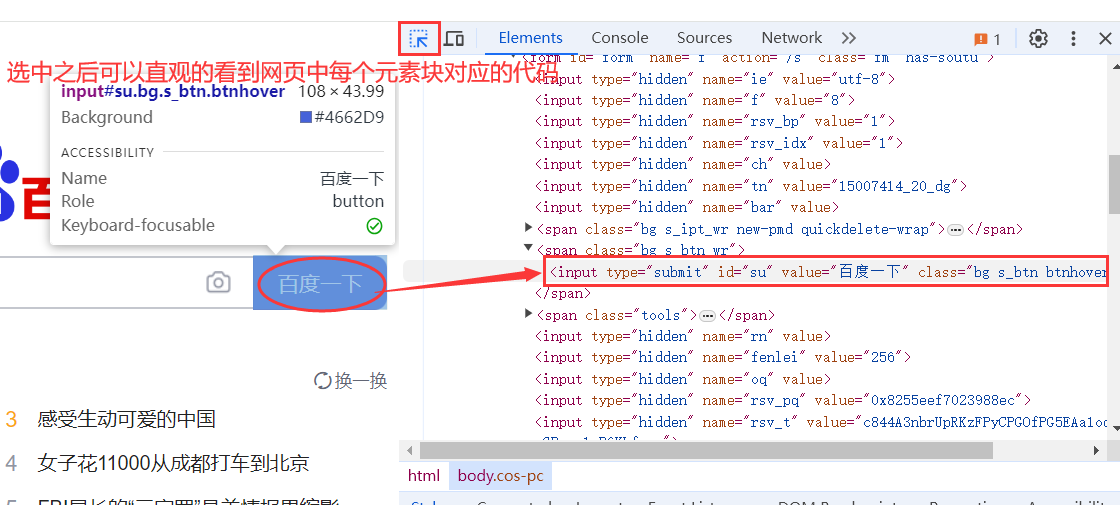Select hidden input name="ch" line
Viewport: 1120px width, 505px height.
683,164
